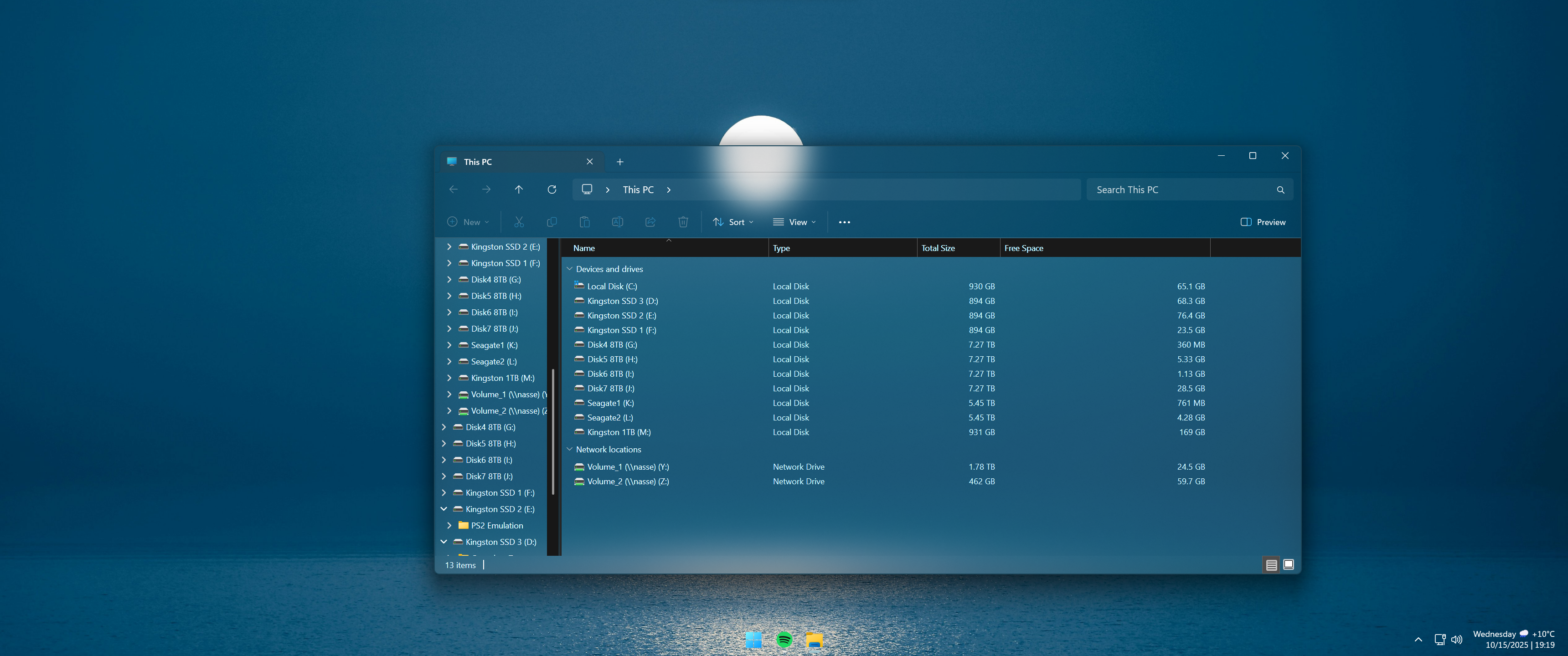Toggle the Preview pane

pyautogui.click(x=1263, y=222)
